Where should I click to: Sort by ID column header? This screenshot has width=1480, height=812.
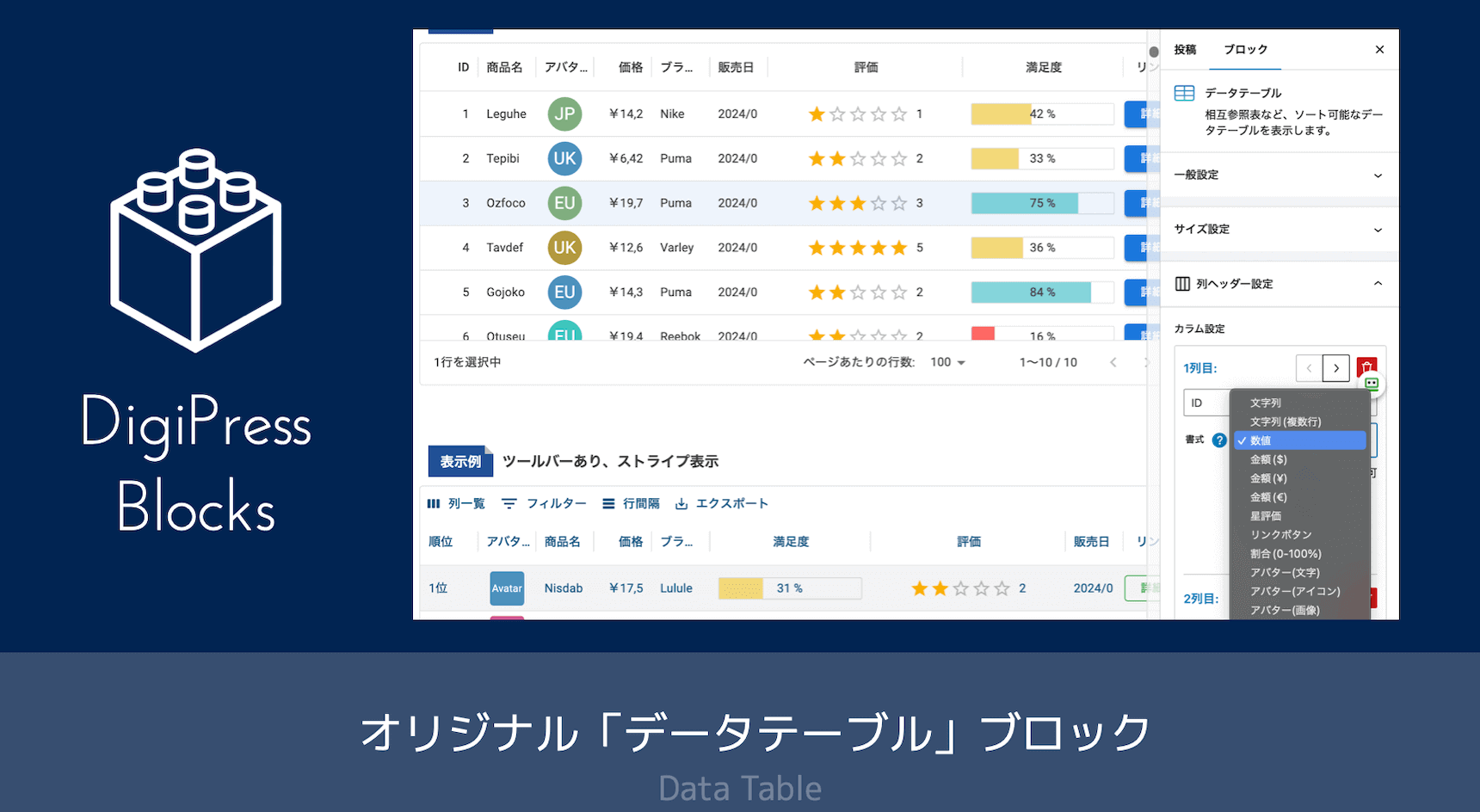pos(463,67)
